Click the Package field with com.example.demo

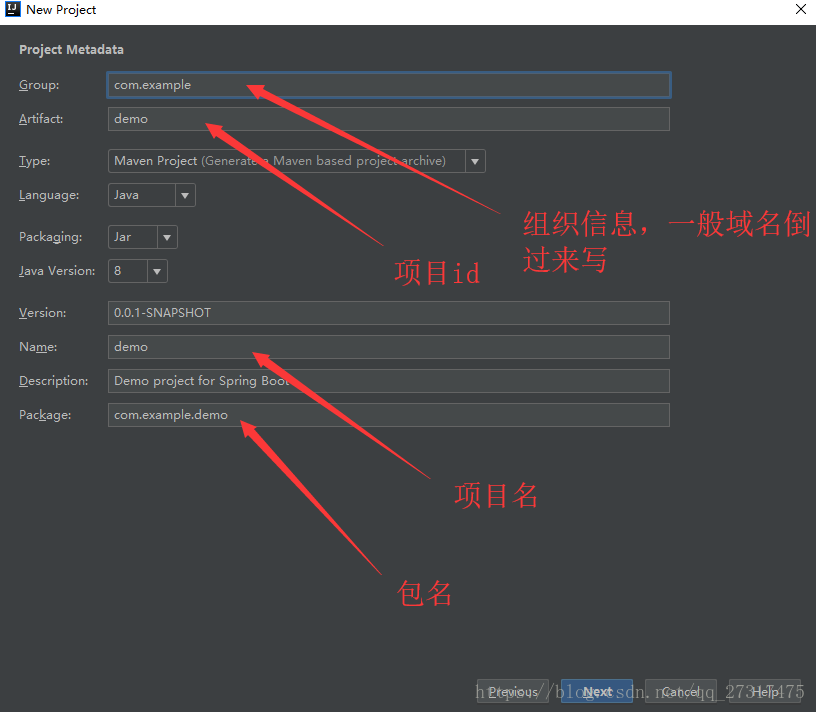click(389, 415)
